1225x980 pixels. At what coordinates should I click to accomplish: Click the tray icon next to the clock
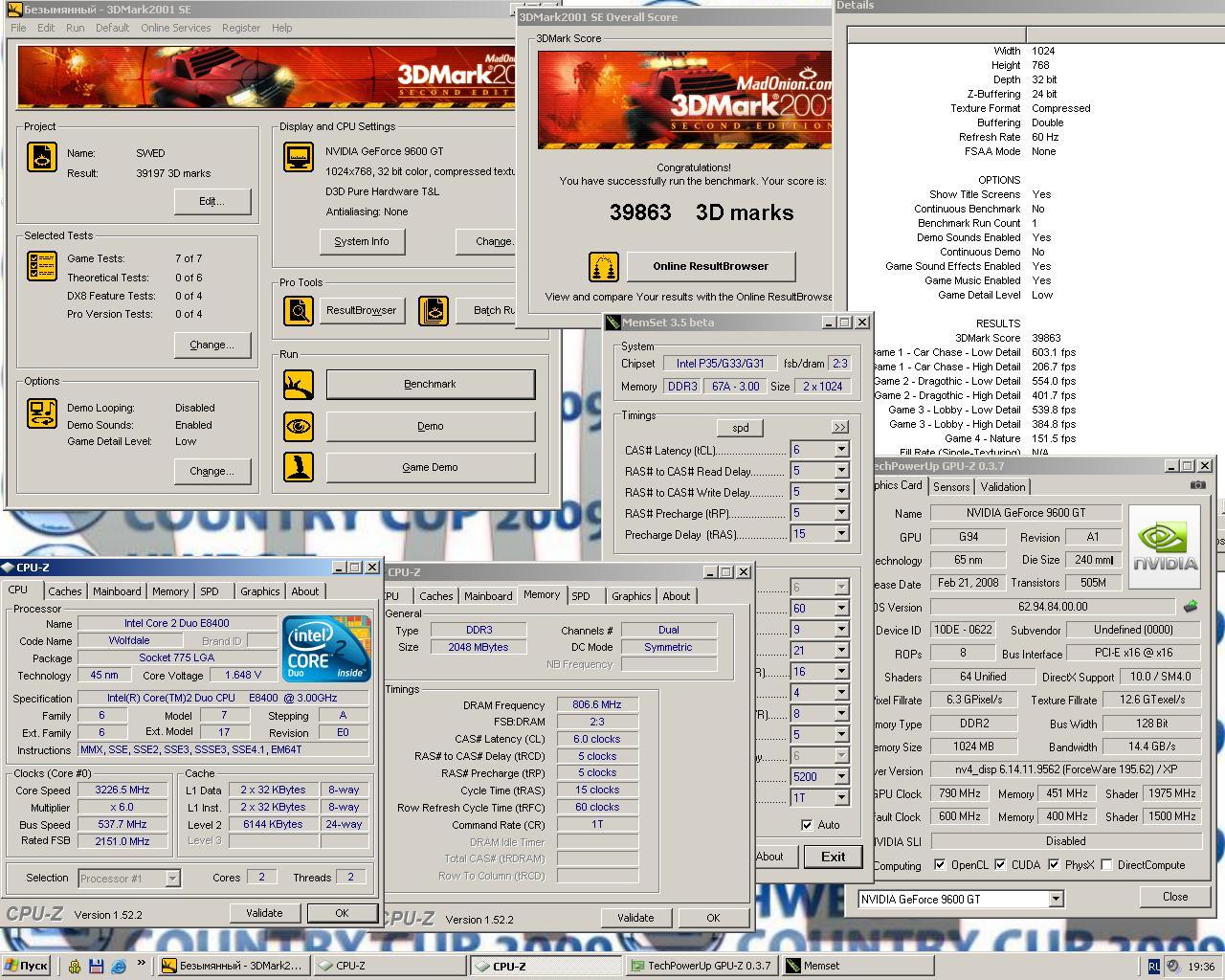1175,966
